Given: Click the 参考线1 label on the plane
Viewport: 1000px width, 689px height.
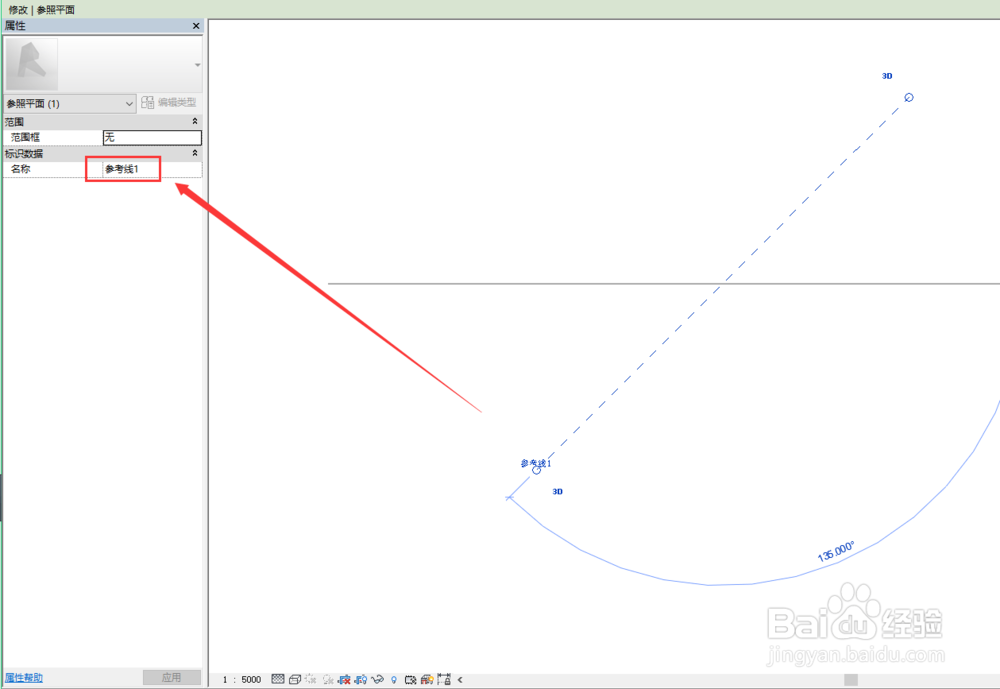Looking at the screenshot, I should 536,463.
